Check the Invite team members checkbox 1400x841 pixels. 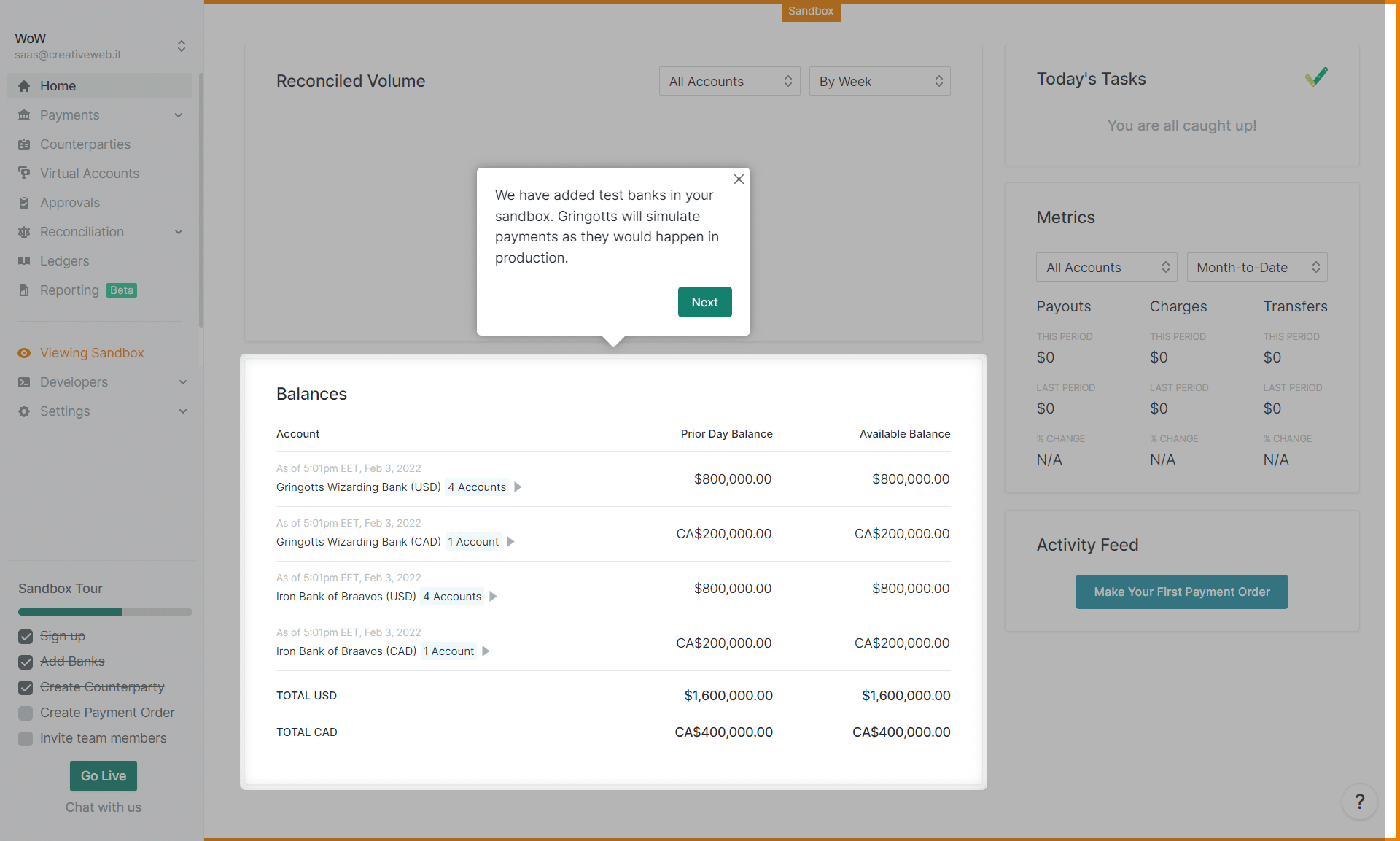[x=26, y=739]
